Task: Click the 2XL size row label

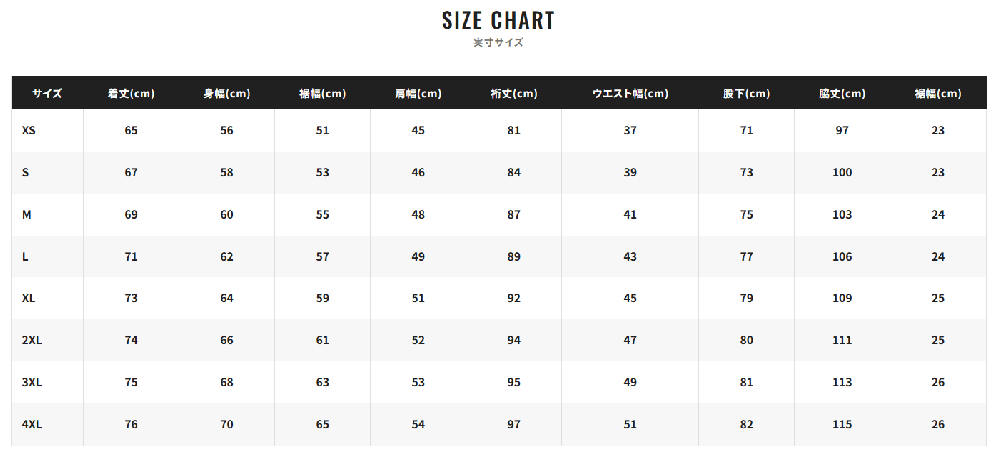Action: pyautogui.click(x=32, y=341)
